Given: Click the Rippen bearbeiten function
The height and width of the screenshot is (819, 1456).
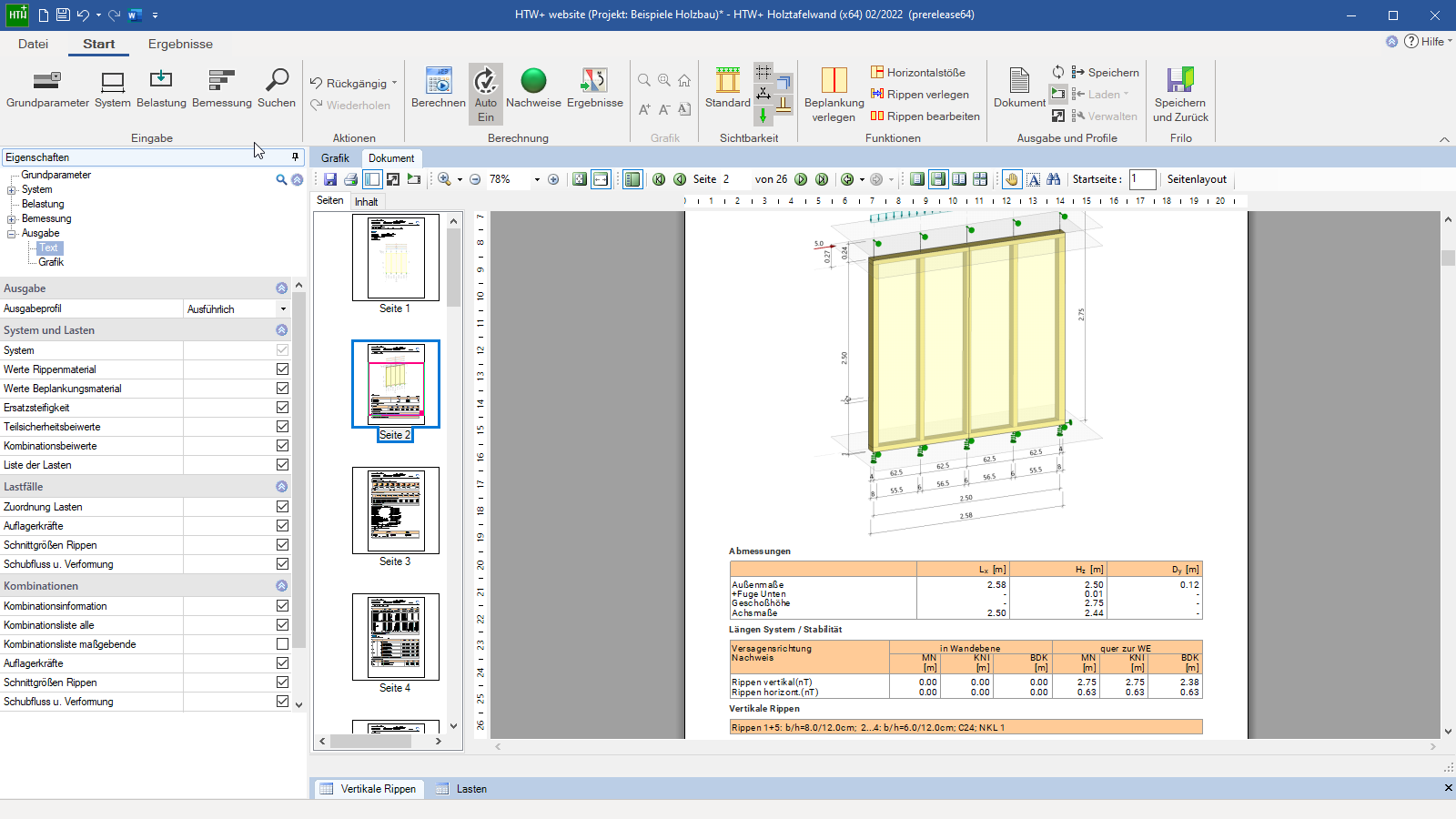Looking at the screenshot, I should tap(925, 116).
